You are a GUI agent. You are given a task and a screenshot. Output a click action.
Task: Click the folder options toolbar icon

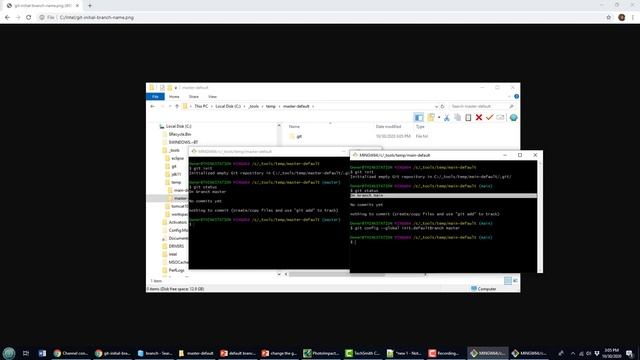tap(431, 118)
